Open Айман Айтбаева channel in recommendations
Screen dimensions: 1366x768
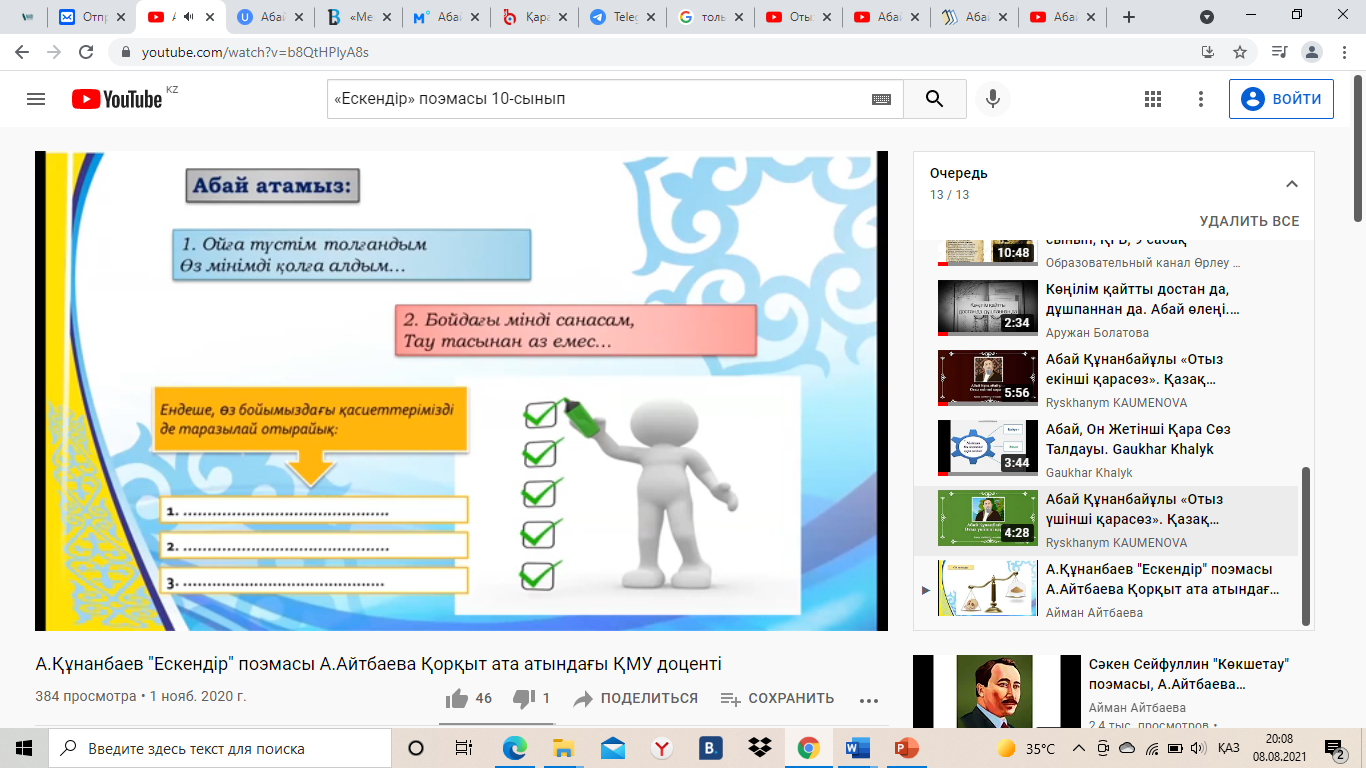(x=1137, y=707)
